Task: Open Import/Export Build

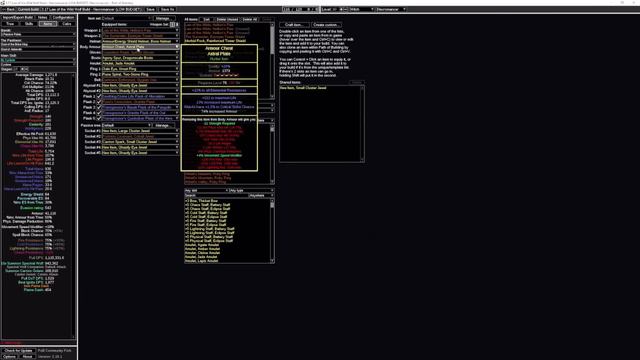Action: click(x=18, y=18)
